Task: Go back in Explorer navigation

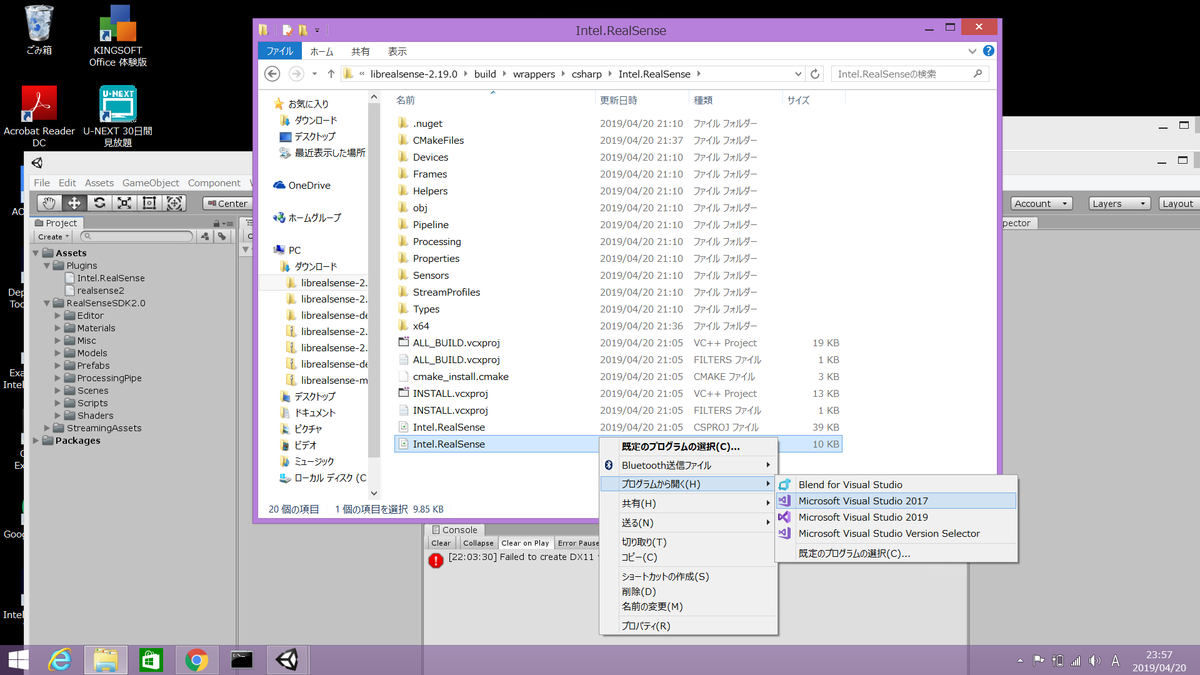Action: (272, 74)
